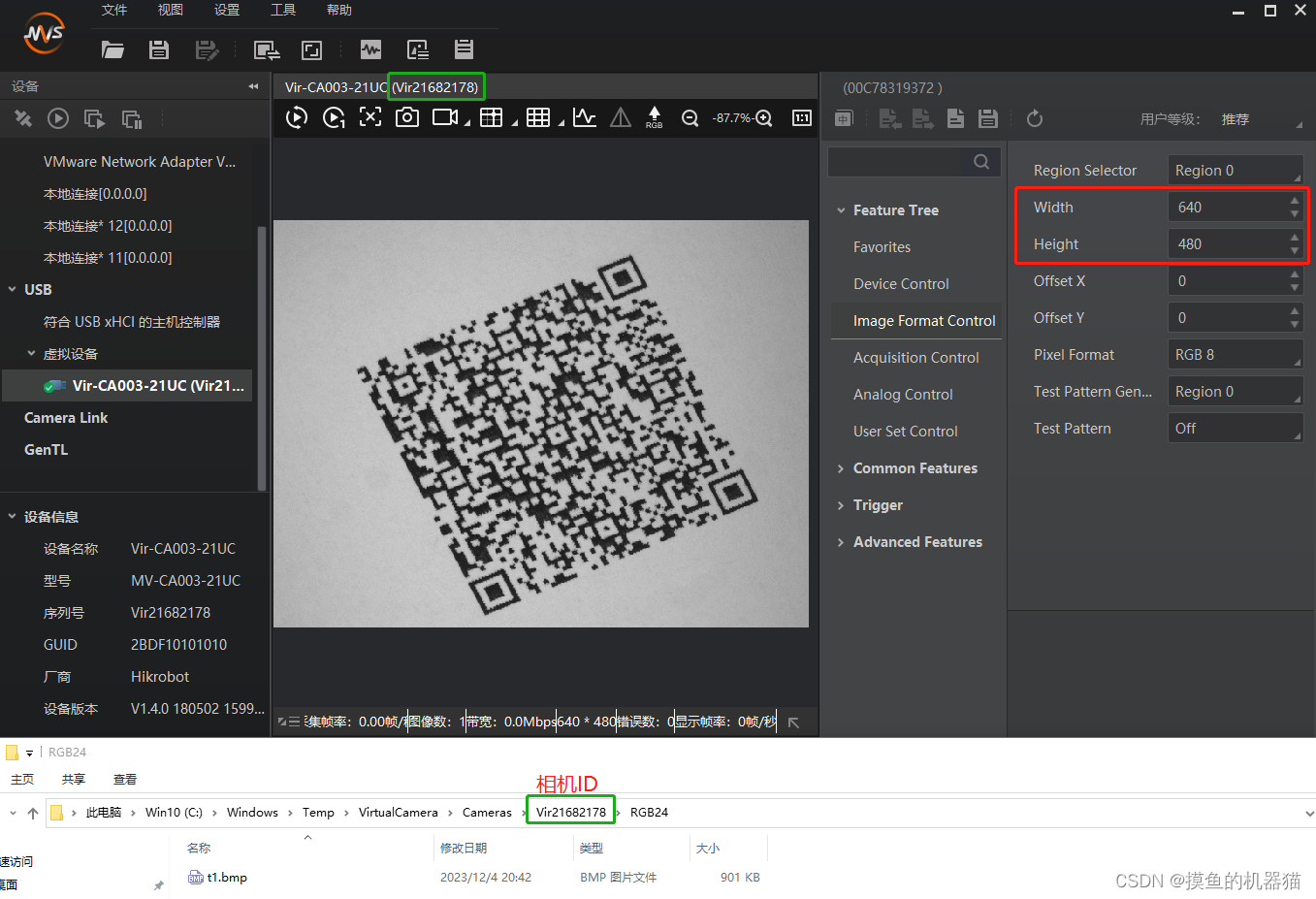This screenshot has width=1316, height=899.
Task: Import feature file icon in property toolbar
Action: coord(890,118)
